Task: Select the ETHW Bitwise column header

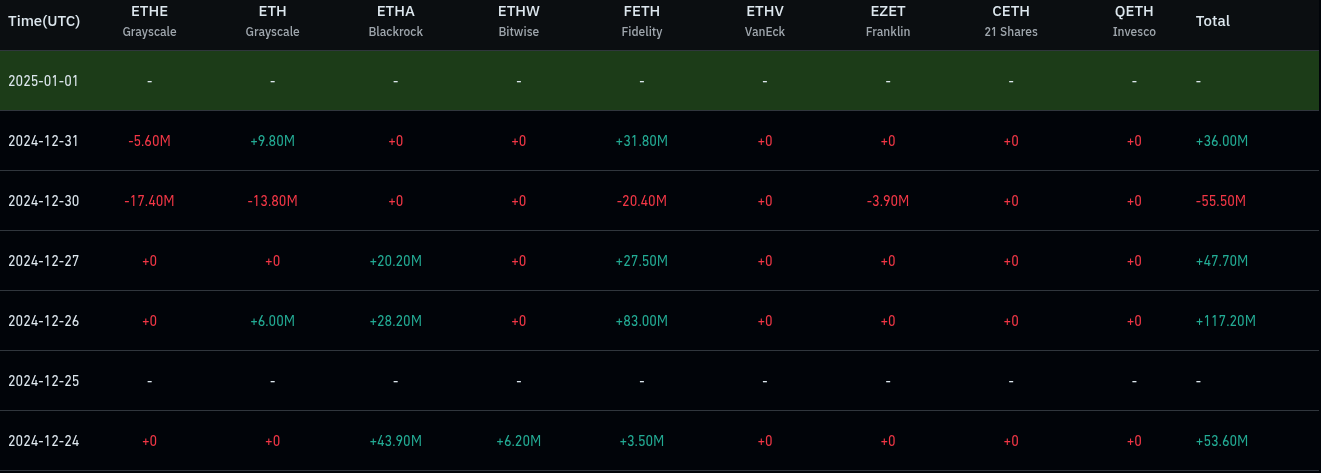Action: (518, 21)
